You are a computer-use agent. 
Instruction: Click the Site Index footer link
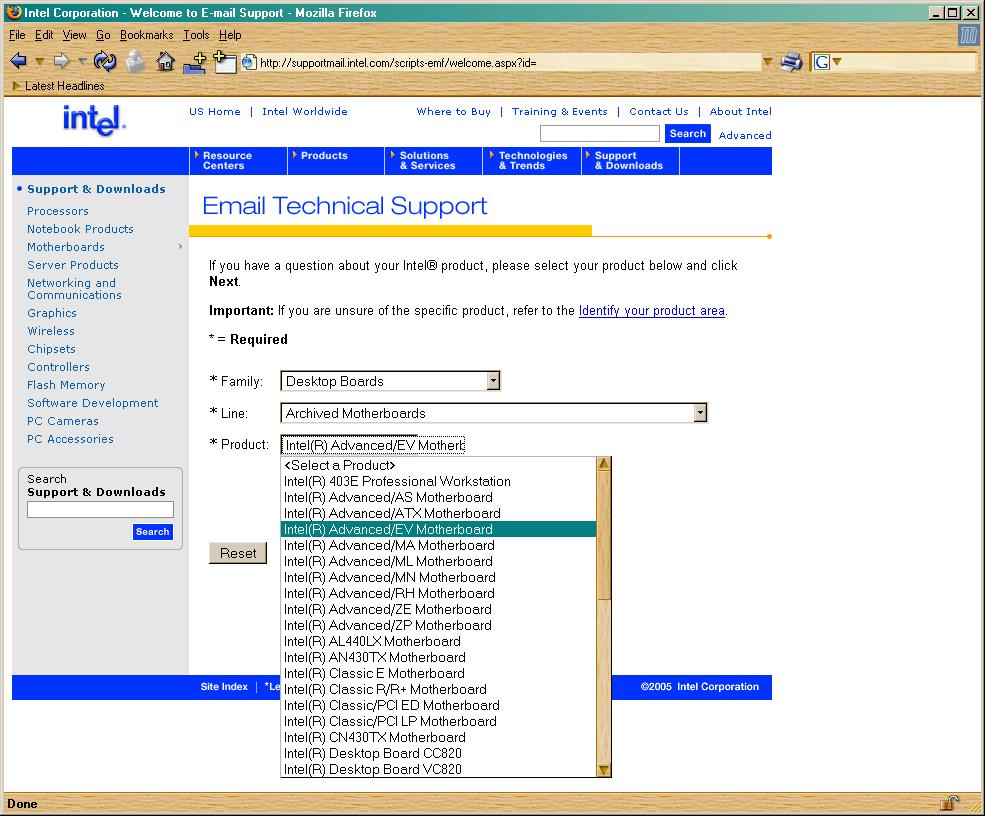coord(224,687)
